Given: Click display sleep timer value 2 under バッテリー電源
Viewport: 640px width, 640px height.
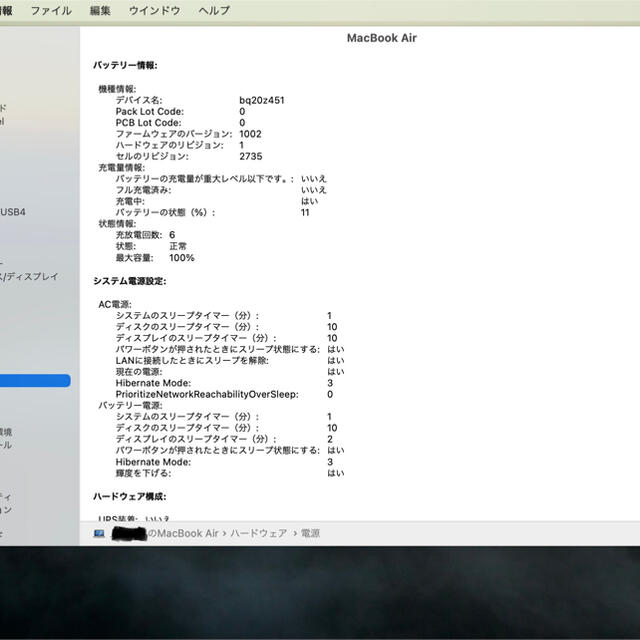Looking at the screenshot, I should 330,439.
